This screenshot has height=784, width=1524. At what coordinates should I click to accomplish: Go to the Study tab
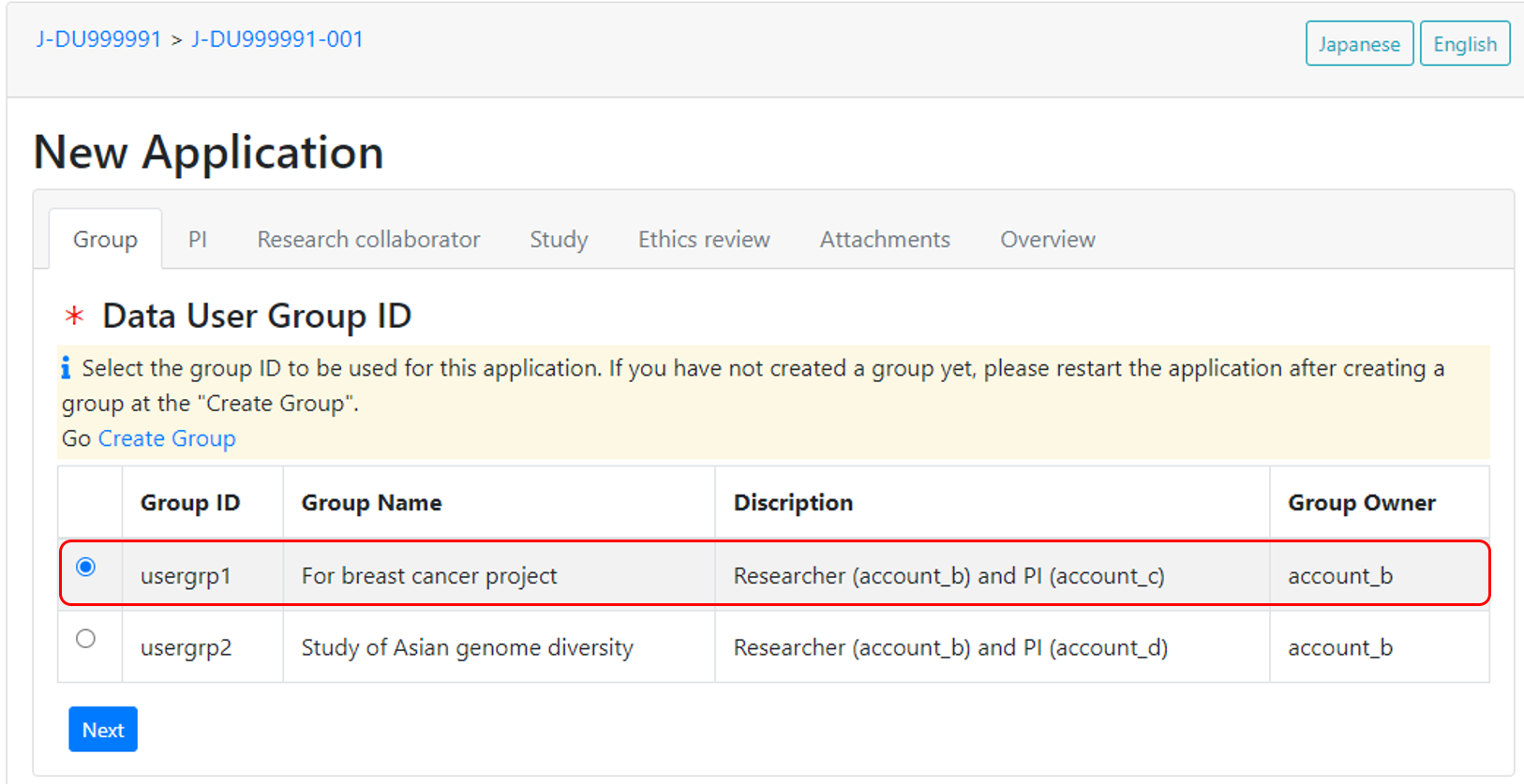click(559, 240)
